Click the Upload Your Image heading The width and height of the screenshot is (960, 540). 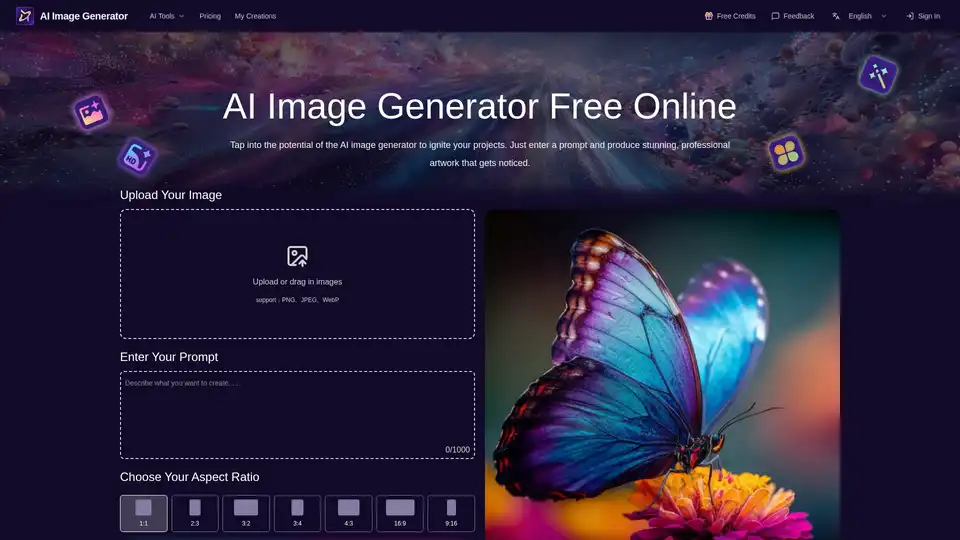(x=171, y=195)
